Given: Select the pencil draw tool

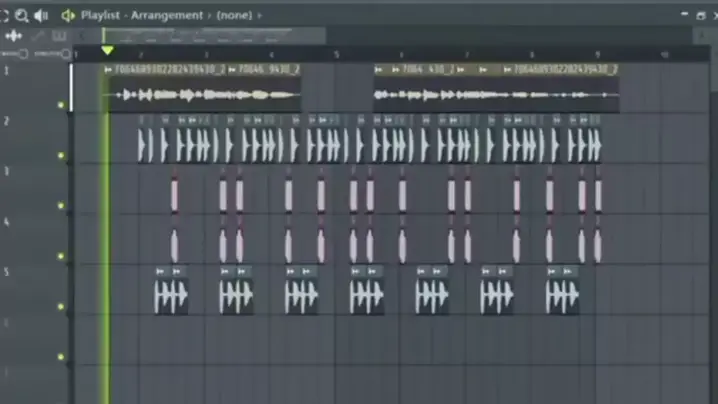Looking at the screenshot, I should 40,36.
